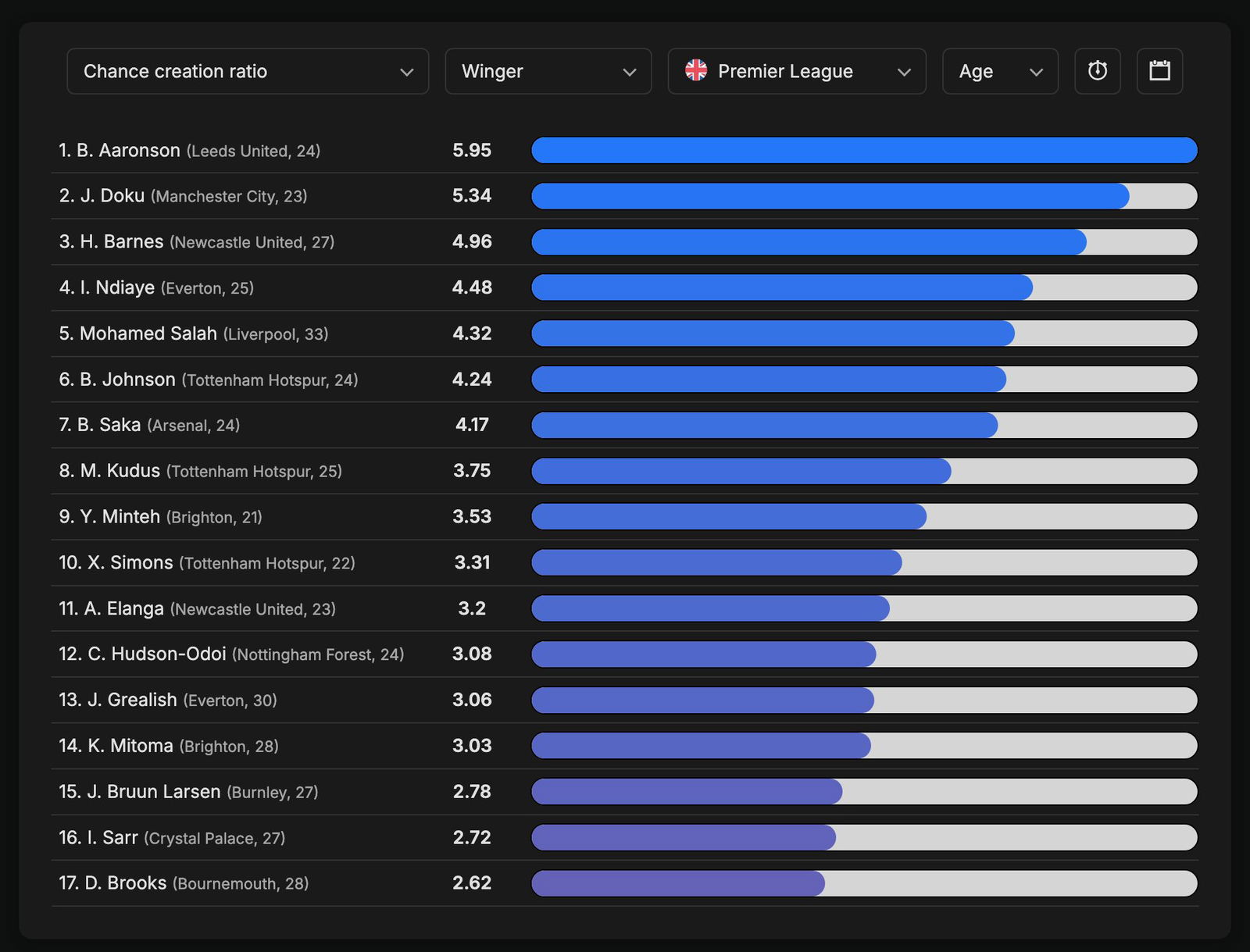Open J. Grealish player entry
The image size is (1250, 952).
pyautogui.click(x=132, y=700)
